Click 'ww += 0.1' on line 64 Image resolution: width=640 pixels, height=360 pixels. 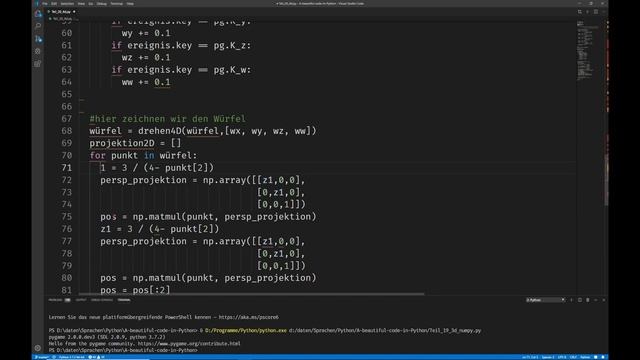click(146, 82)
